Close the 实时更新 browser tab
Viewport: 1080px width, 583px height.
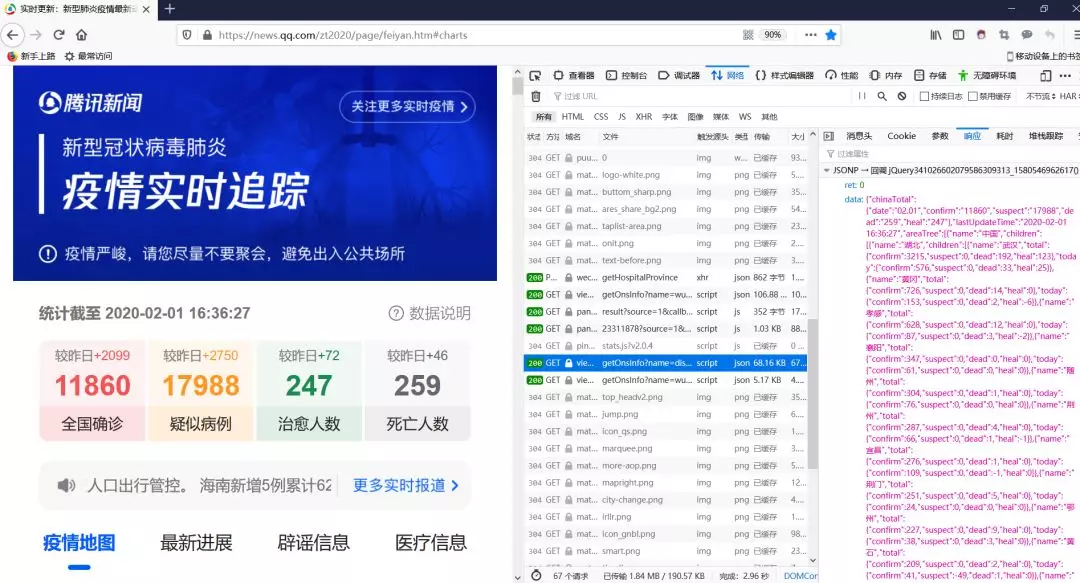coord(146,9)
